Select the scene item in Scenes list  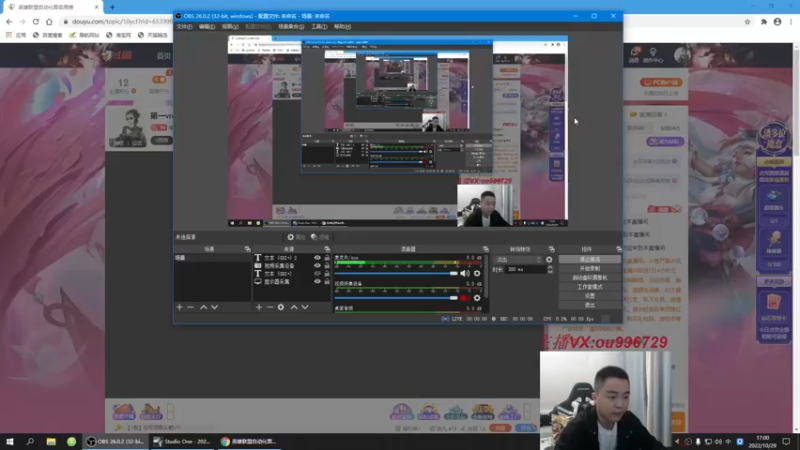213,258
